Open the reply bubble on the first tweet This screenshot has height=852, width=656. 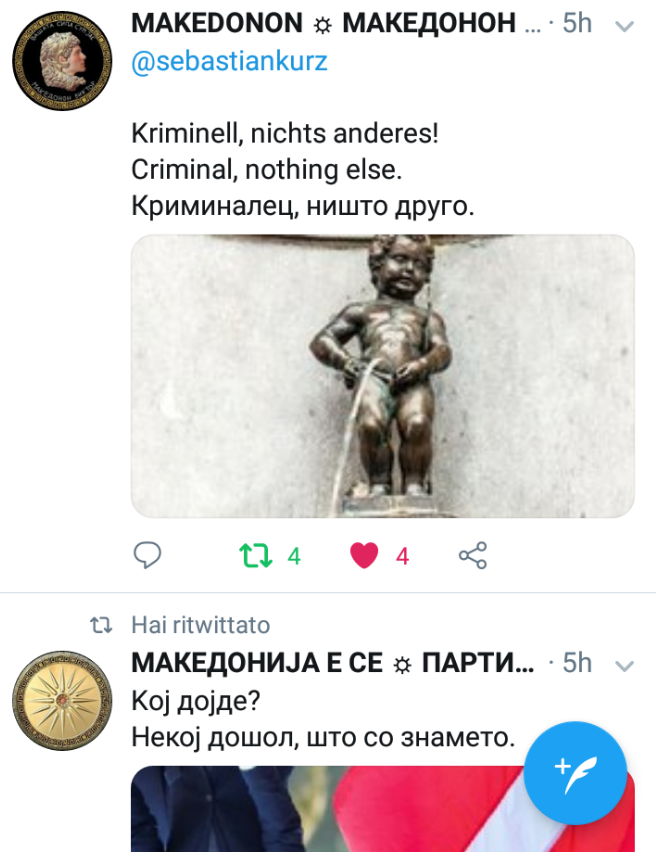click(147, 555)
